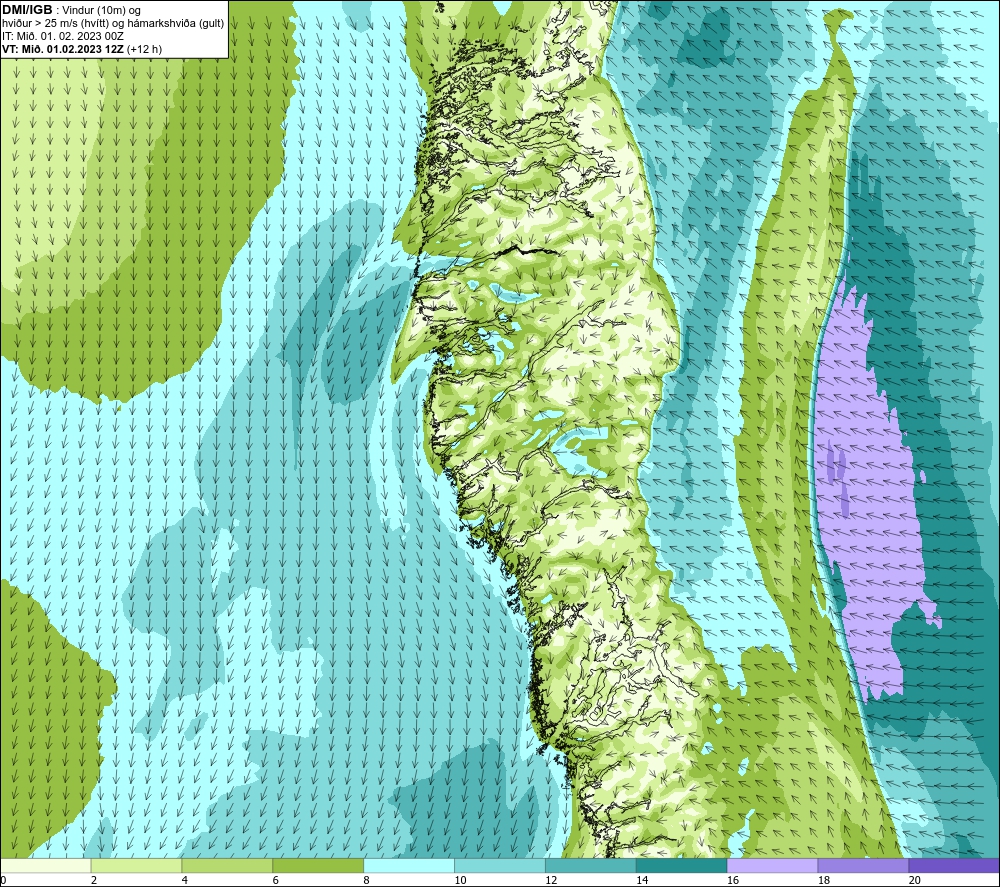Viewport: 1000px width, 887px height.
Task: Click the legend tick label '16'
Action: coord(733,880)
